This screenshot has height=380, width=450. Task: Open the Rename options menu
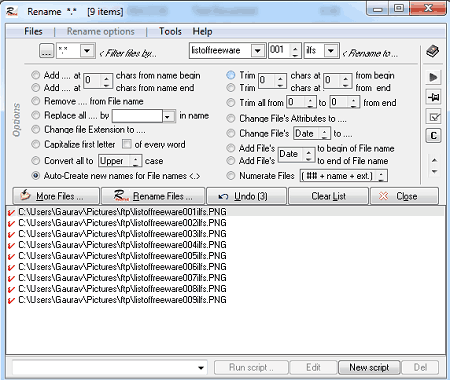pyautogui.click(x=101, y=31)
